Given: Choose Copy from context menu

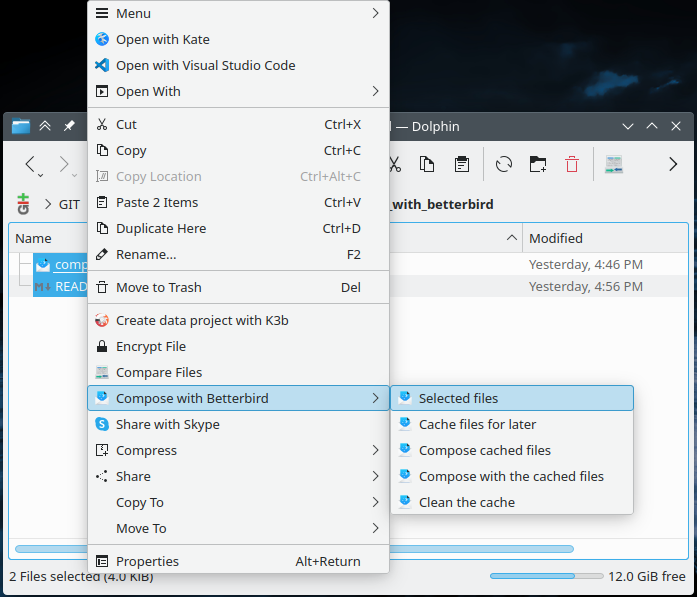Looking at the screenshot, I should tap(238, 151).
